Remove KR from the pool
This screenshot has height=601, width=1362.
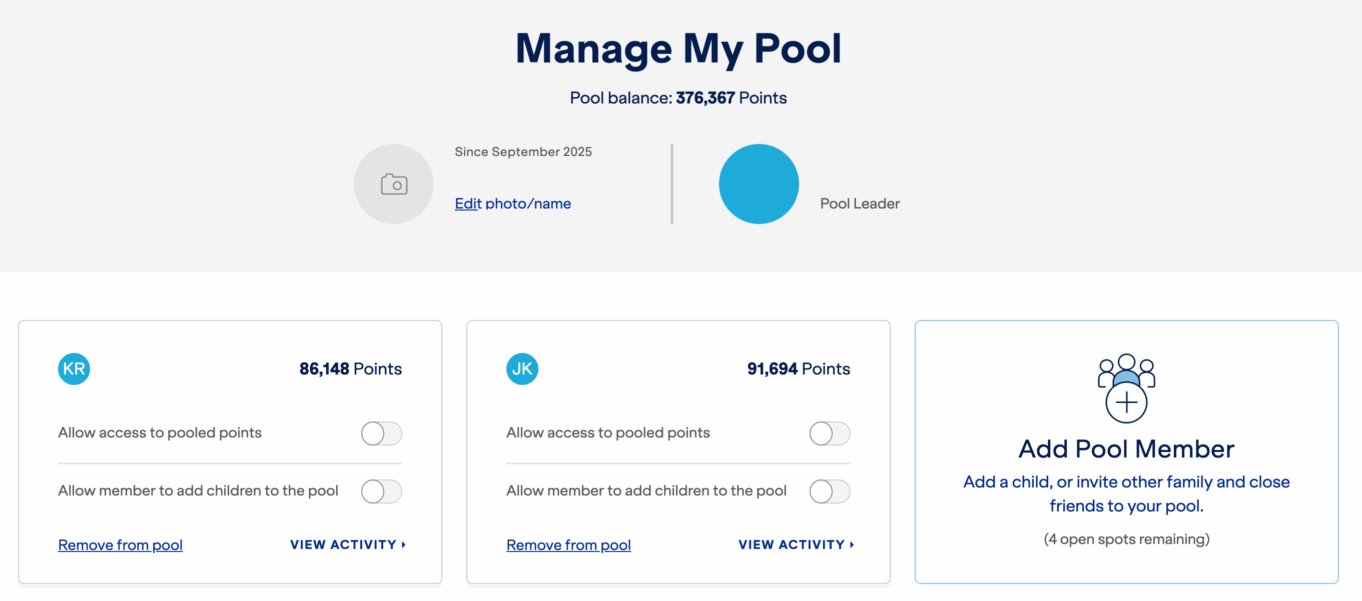(120, 545)
